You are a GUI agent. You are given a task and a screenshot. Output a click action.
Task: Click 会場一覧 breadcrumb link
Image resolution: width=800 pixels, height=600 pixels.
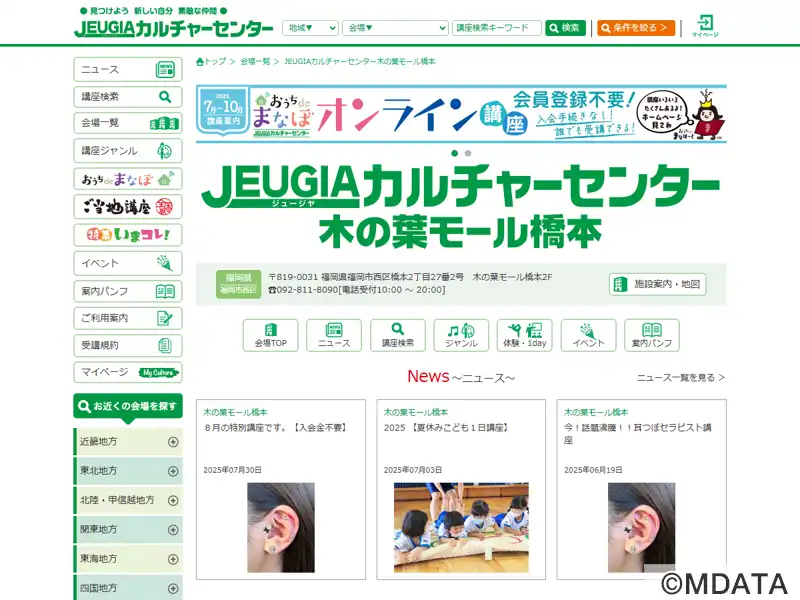pyautogui.click(x=255, y=62)
